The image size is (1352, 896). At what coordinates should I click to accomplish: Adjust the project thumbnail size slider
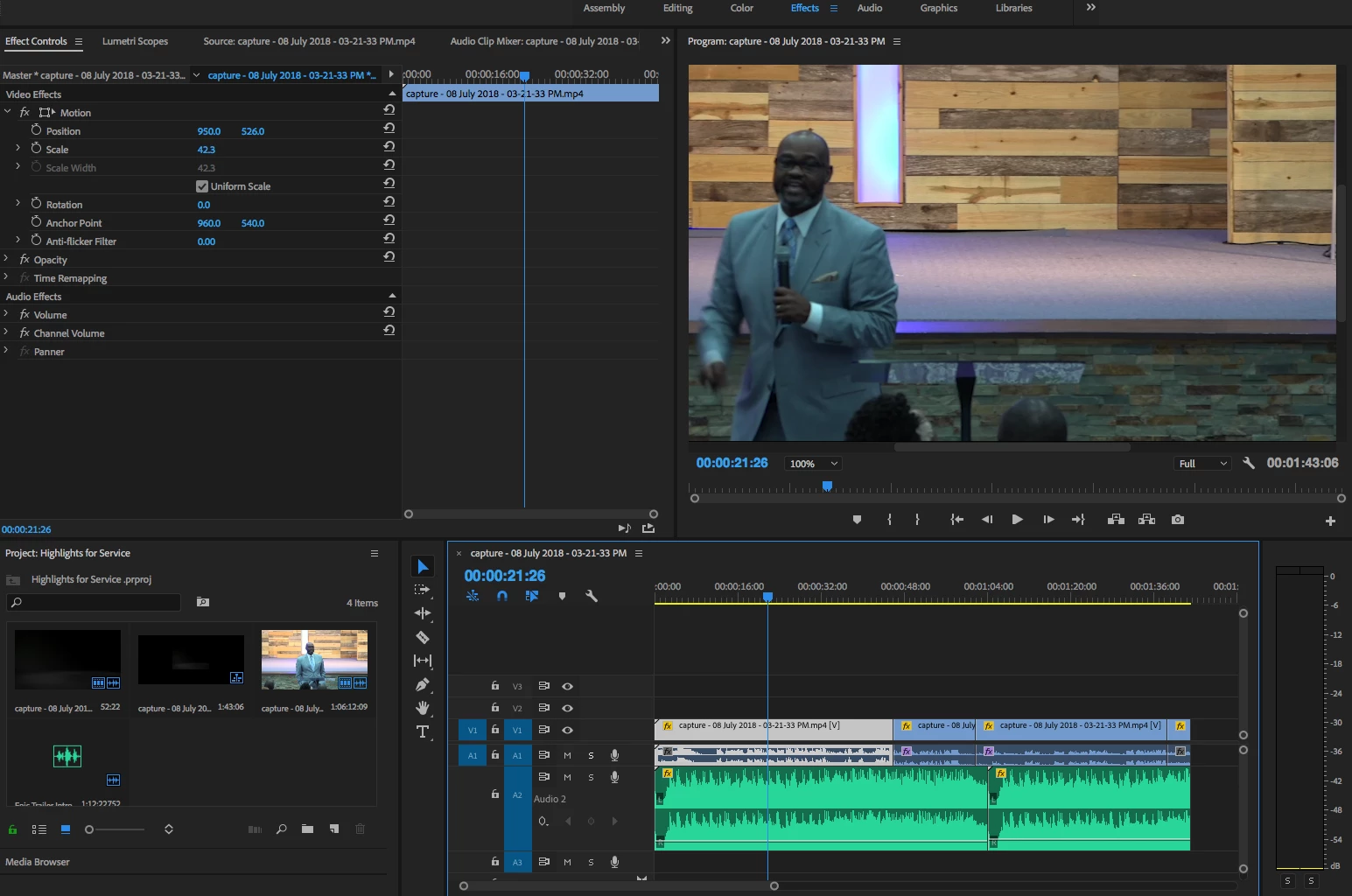pyautogui.click(x=89, y=829)
